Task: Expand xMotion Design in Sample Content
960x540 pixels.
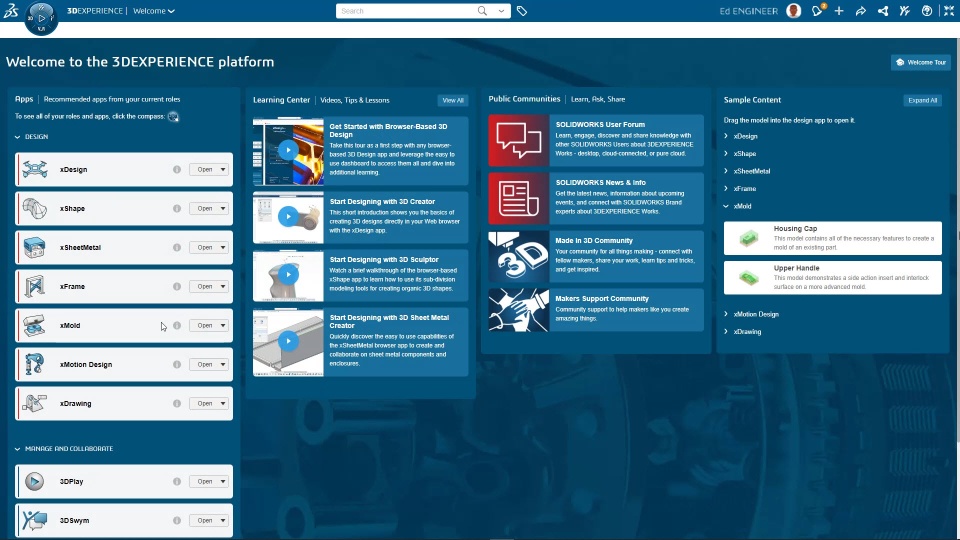Action: (726, 314)
